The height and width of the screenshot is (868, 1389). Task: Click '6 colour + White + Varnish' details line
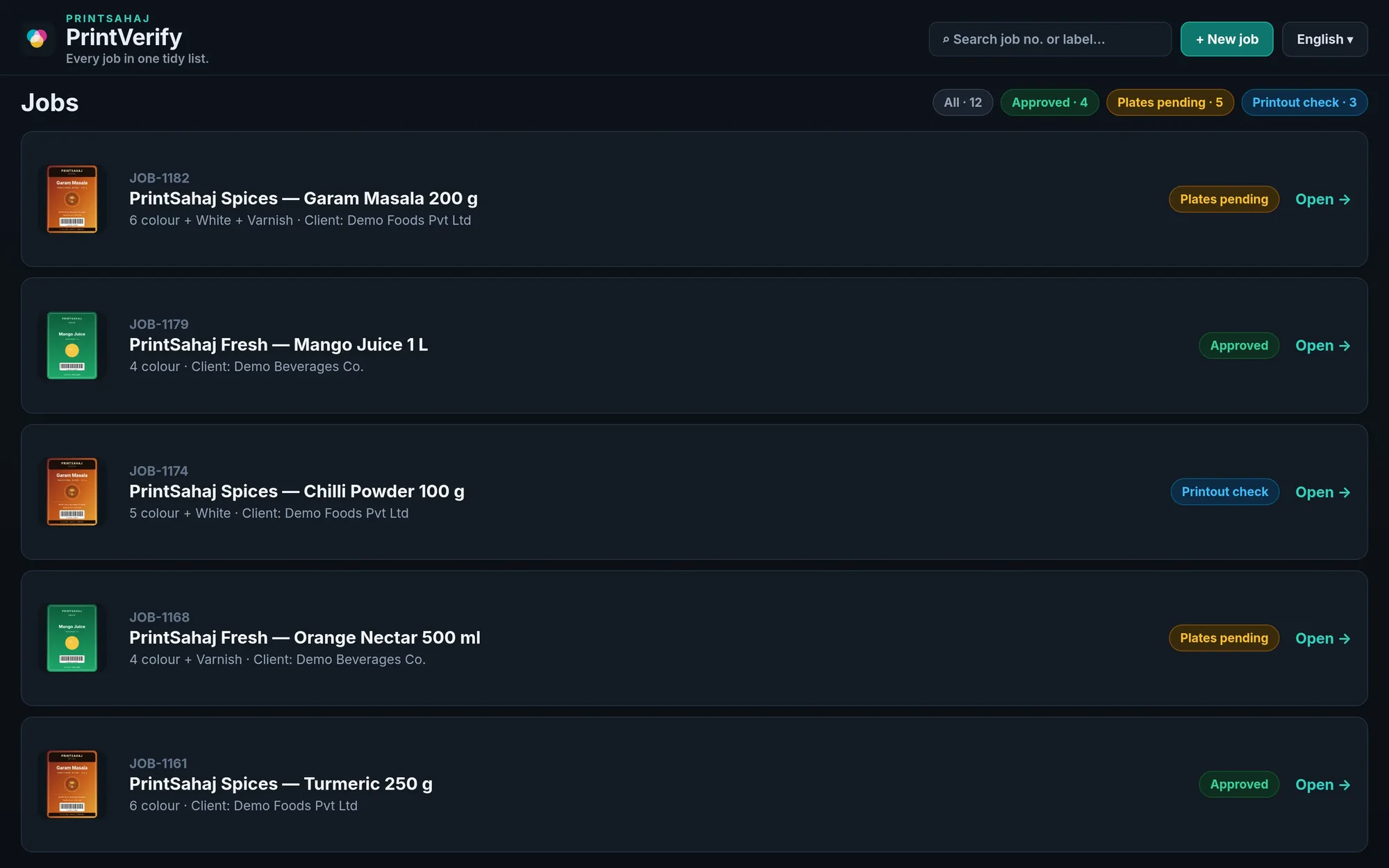300,220
